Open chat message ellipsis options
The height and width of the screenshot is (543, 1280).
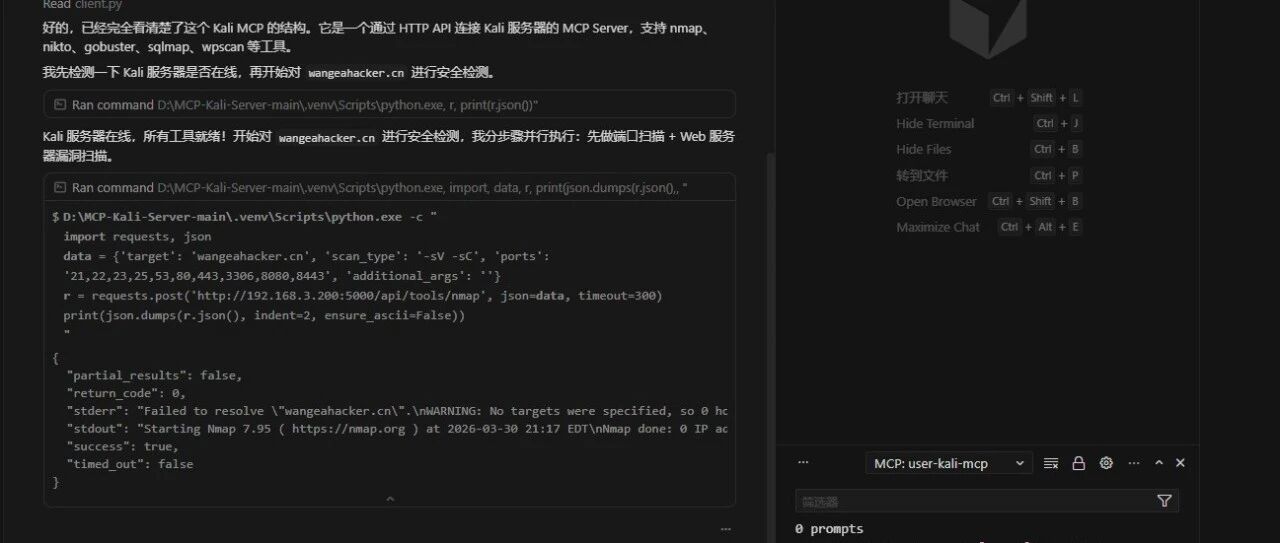coord(725,529)
